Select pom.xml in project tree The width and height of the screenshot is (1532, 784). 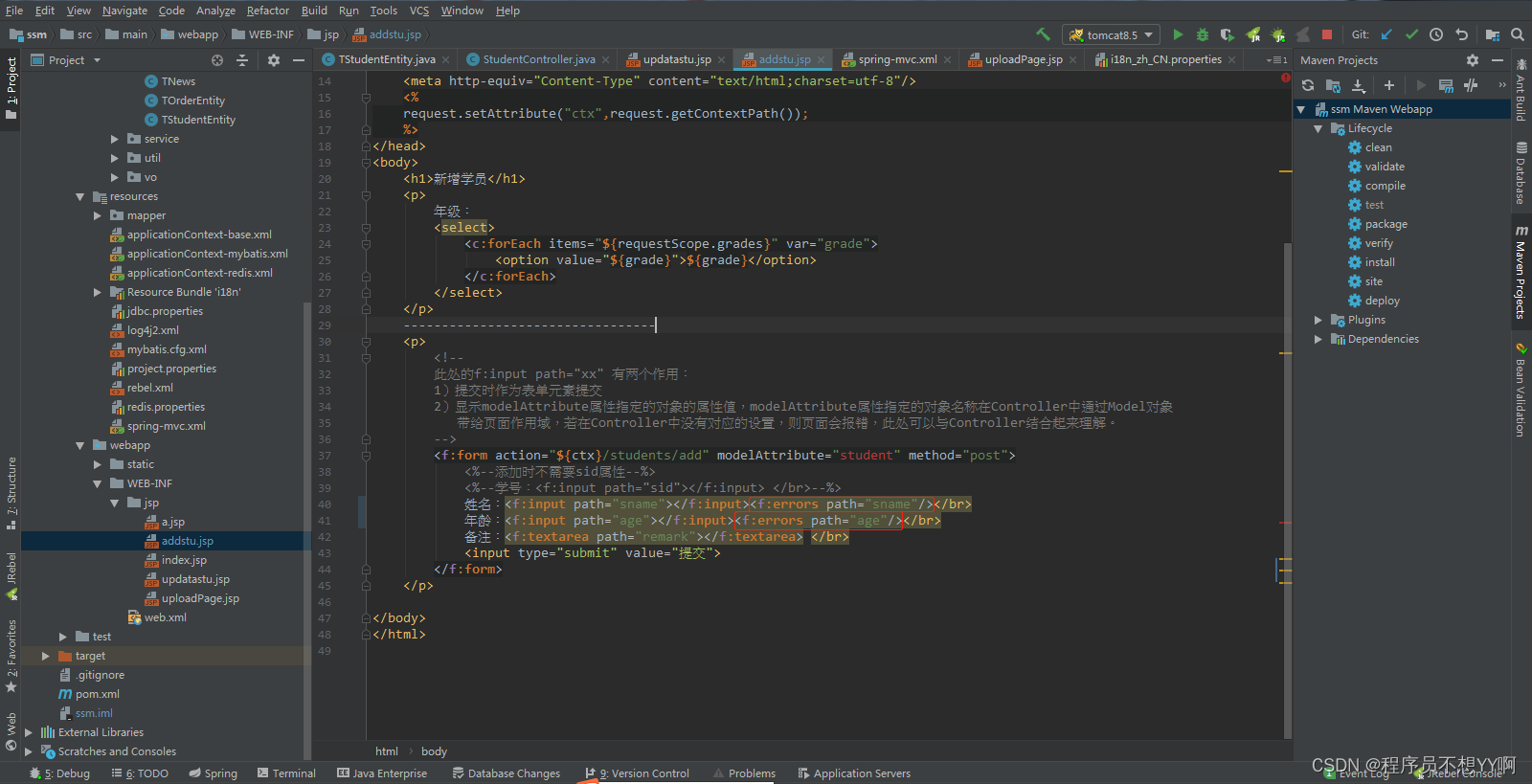[97, 694]
